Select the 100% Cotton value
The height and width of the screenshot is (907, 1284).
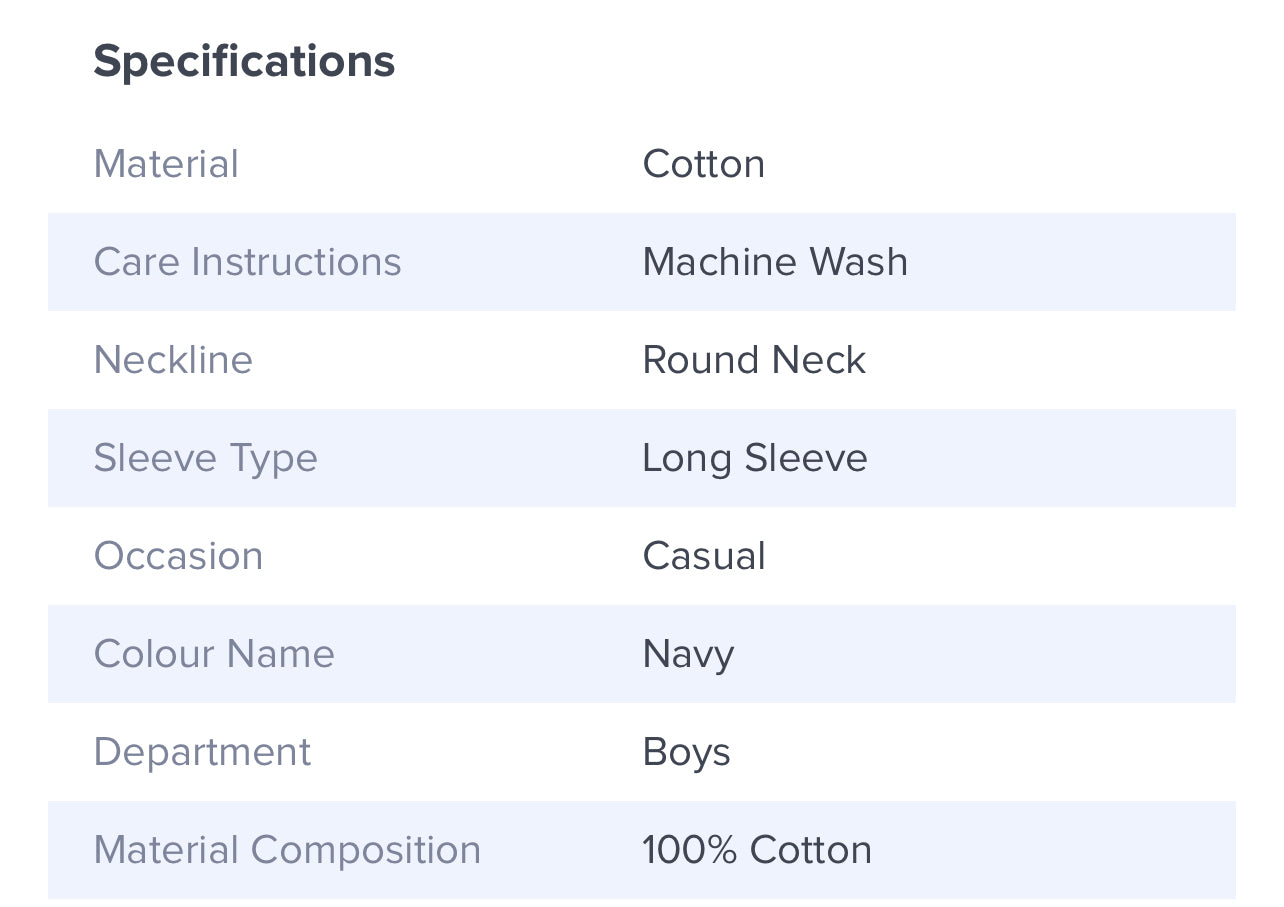pos(757,850)
